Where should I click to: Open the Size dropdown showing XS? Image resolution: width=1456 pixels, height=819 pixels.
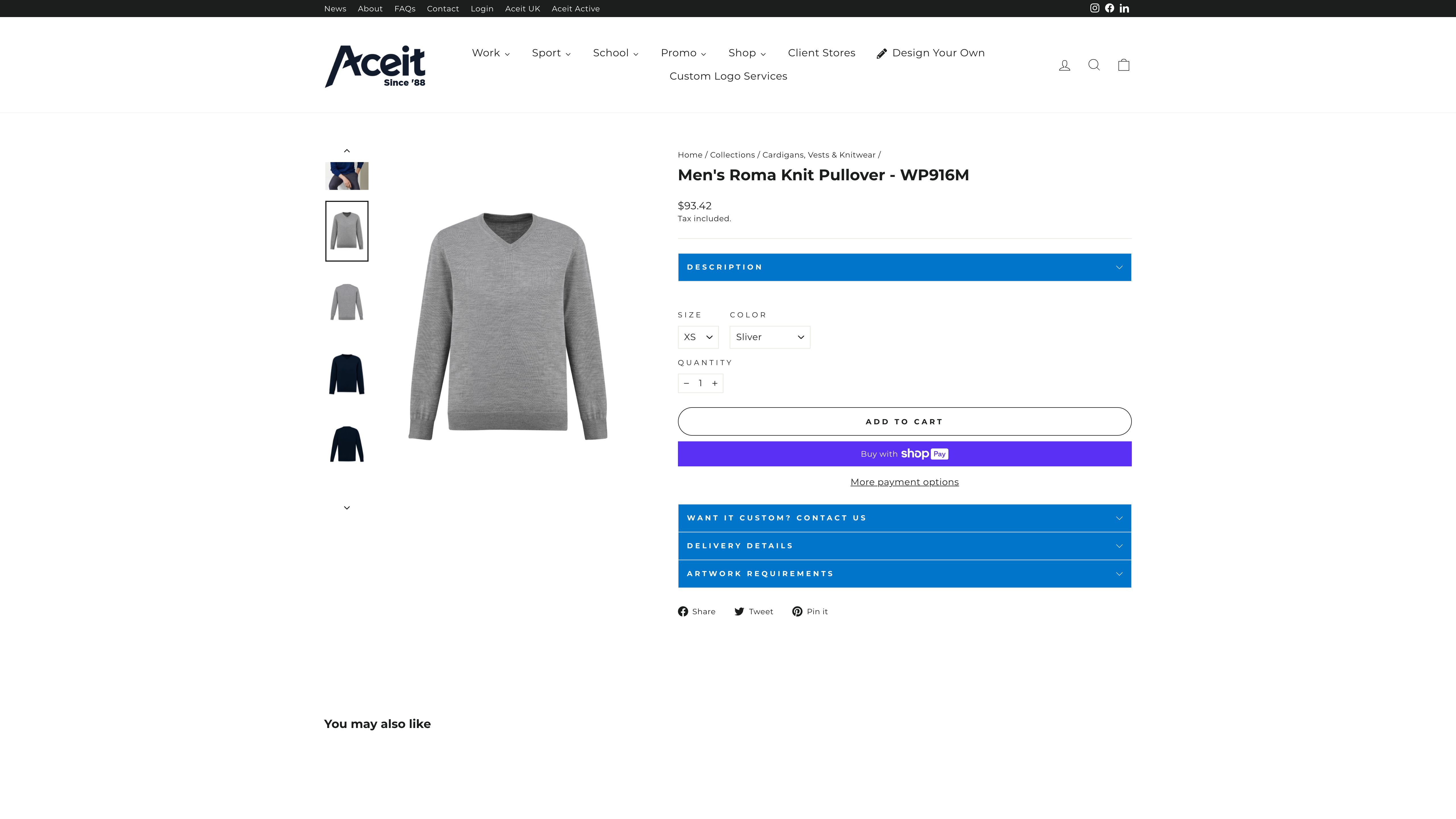pos(698,337)
